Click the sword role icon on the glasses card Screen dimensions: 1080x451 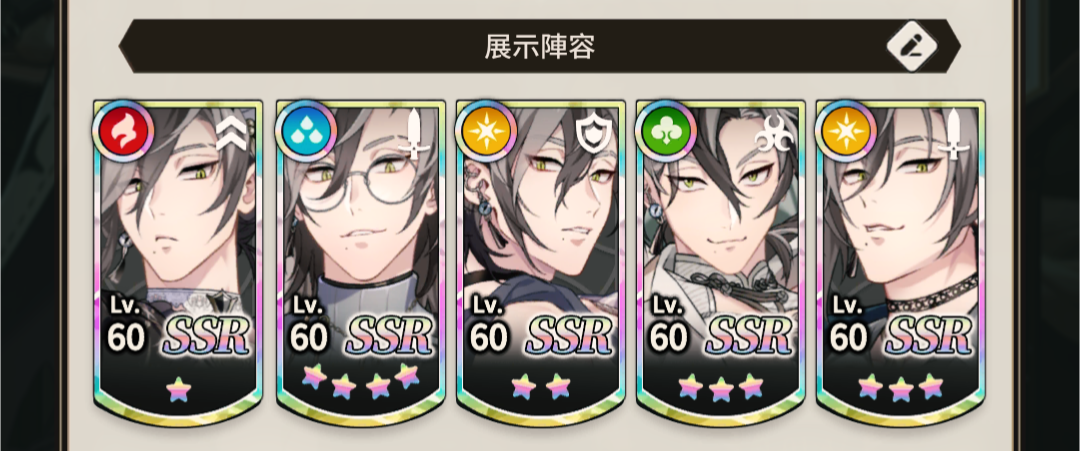414,135
